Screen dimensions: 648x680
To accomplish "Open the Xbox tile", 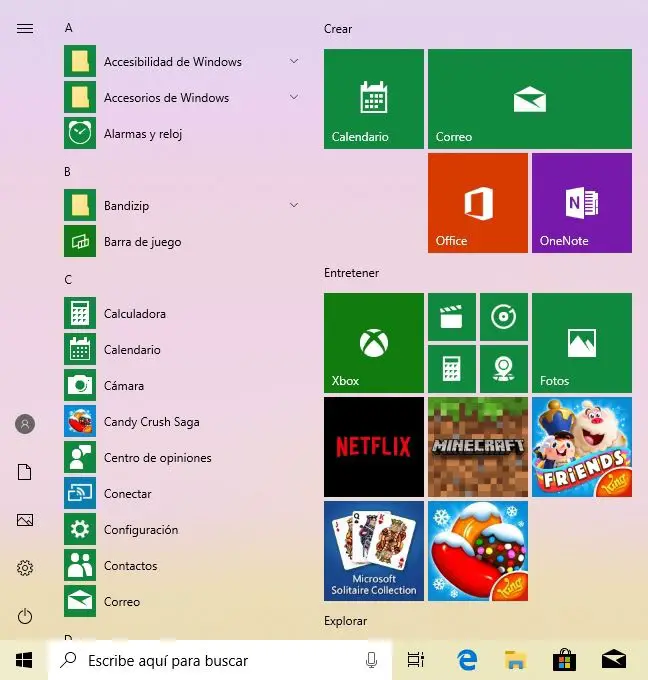I will pos(373,343).
